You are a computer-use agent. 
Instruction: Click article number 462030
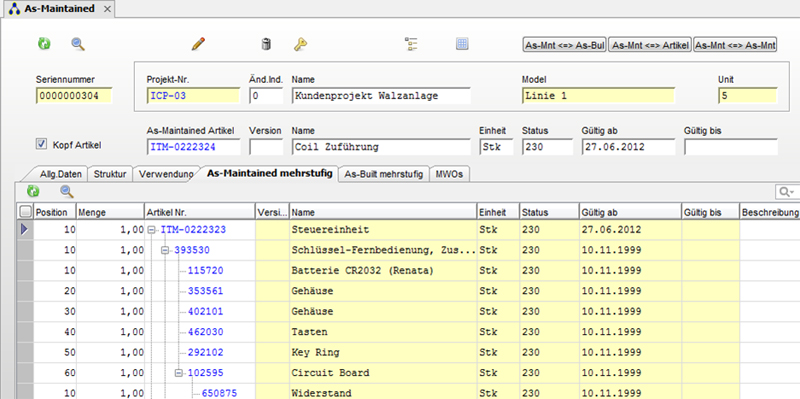point(206,332)
